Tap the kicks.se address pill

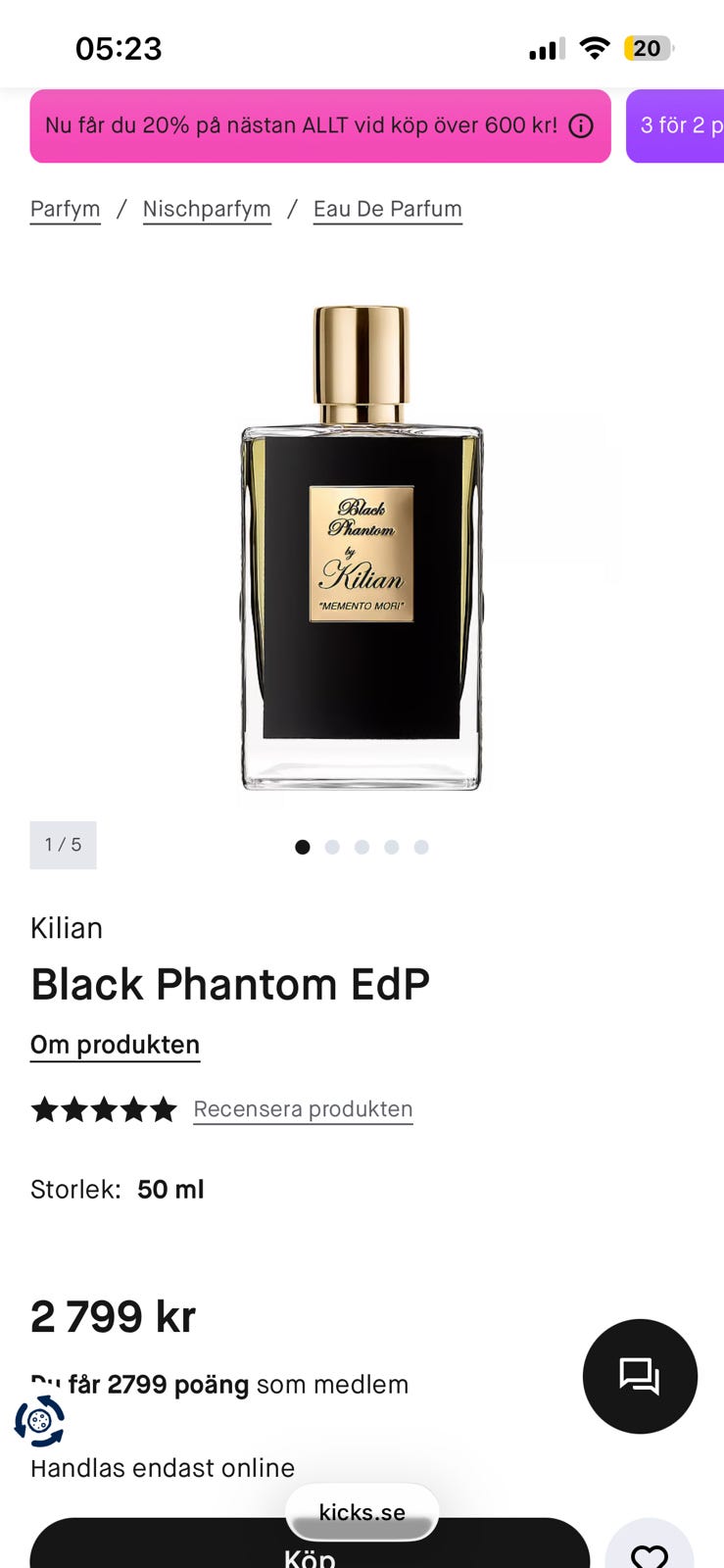pos(362,1512)
